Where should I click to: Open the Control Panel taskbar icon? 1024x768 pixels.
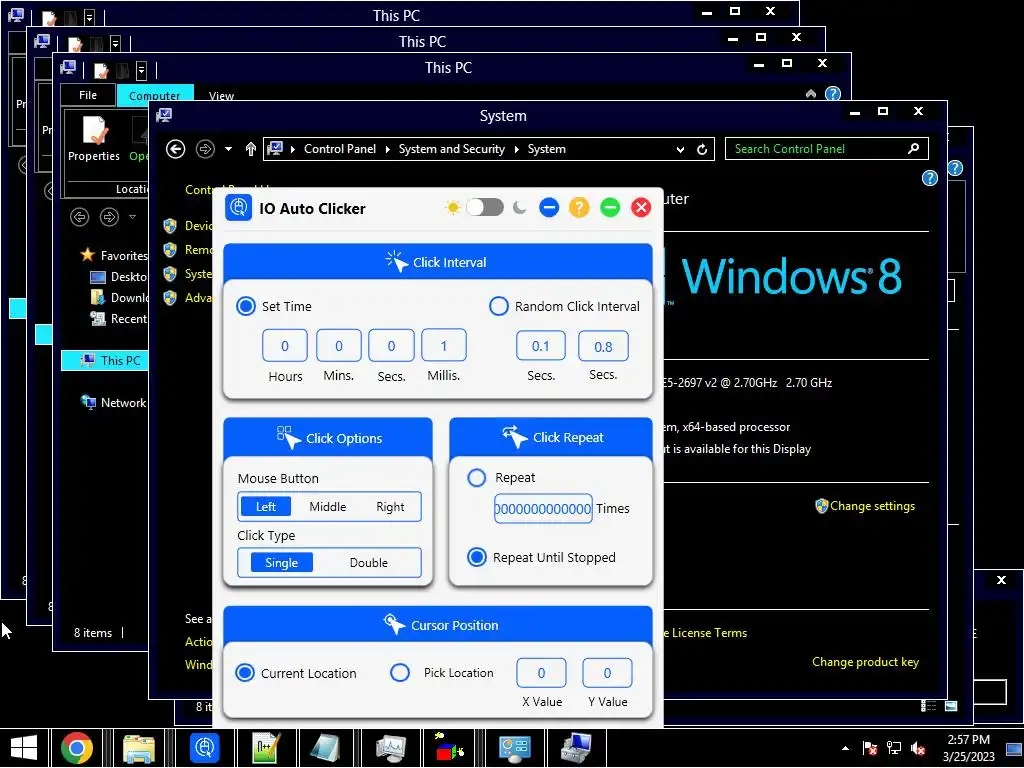(515, 748)
